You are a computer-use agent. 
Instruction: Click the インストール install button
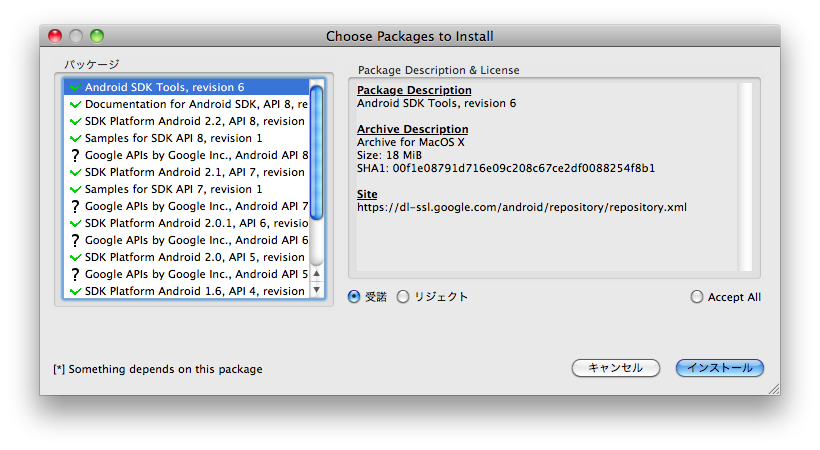click(720, 368)
